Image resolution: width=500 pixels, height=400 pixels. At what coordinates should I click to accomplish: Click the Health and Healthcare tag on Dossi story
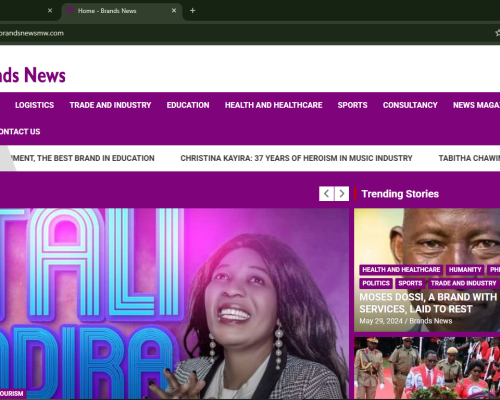[x=401, y=270]
